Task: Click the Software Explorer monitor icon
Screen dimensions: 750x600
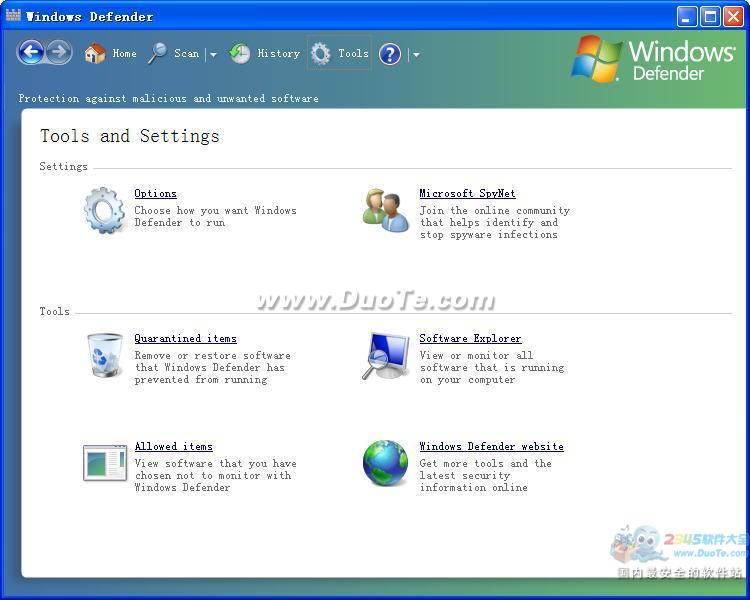Action: point(385,356)
